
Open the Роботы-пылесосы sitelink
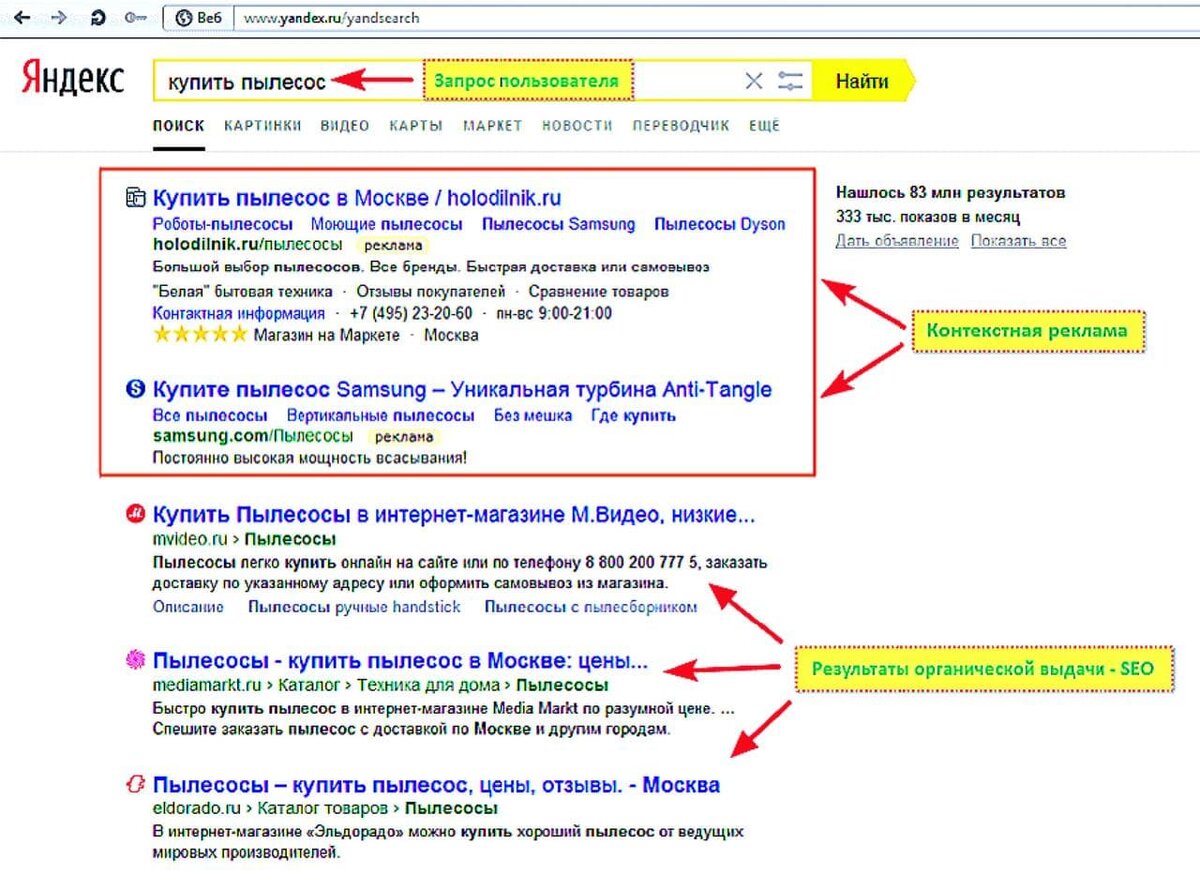pyautogui.click(x=223, y=224)
